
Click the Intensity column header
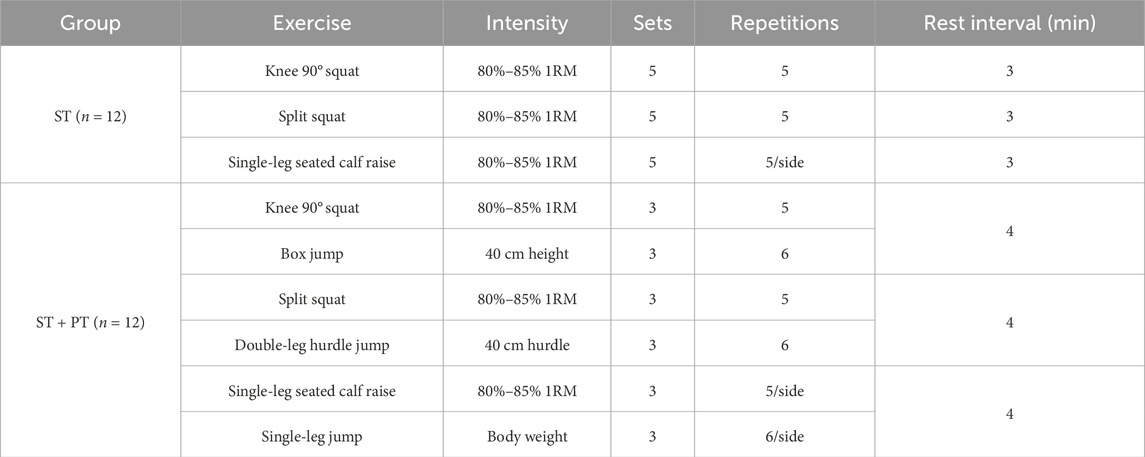coord(527,22)
